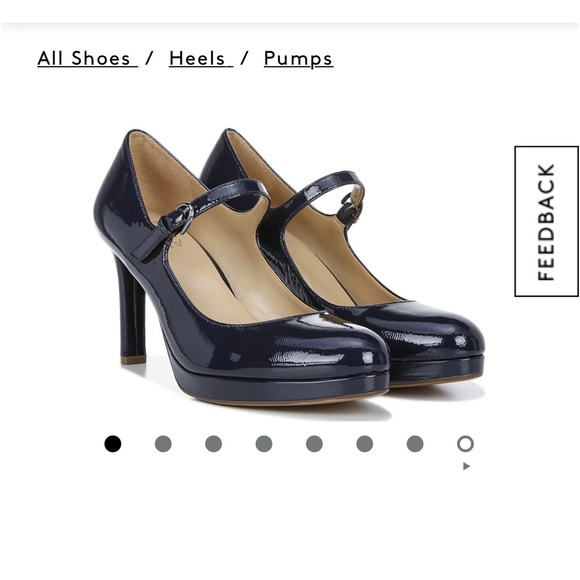The image size is (580, 580).
Task: Choose the seventh carousel image dot
Action: (x=415, y=444)
